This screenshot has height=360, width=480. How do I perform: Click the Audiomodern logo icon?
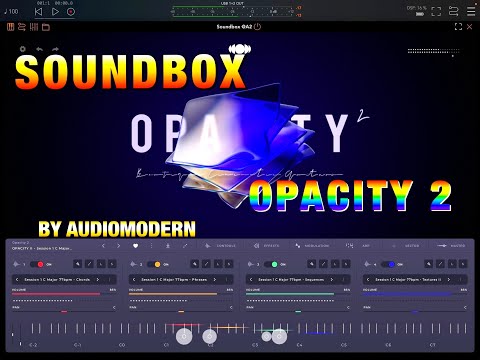click(240, 49)
